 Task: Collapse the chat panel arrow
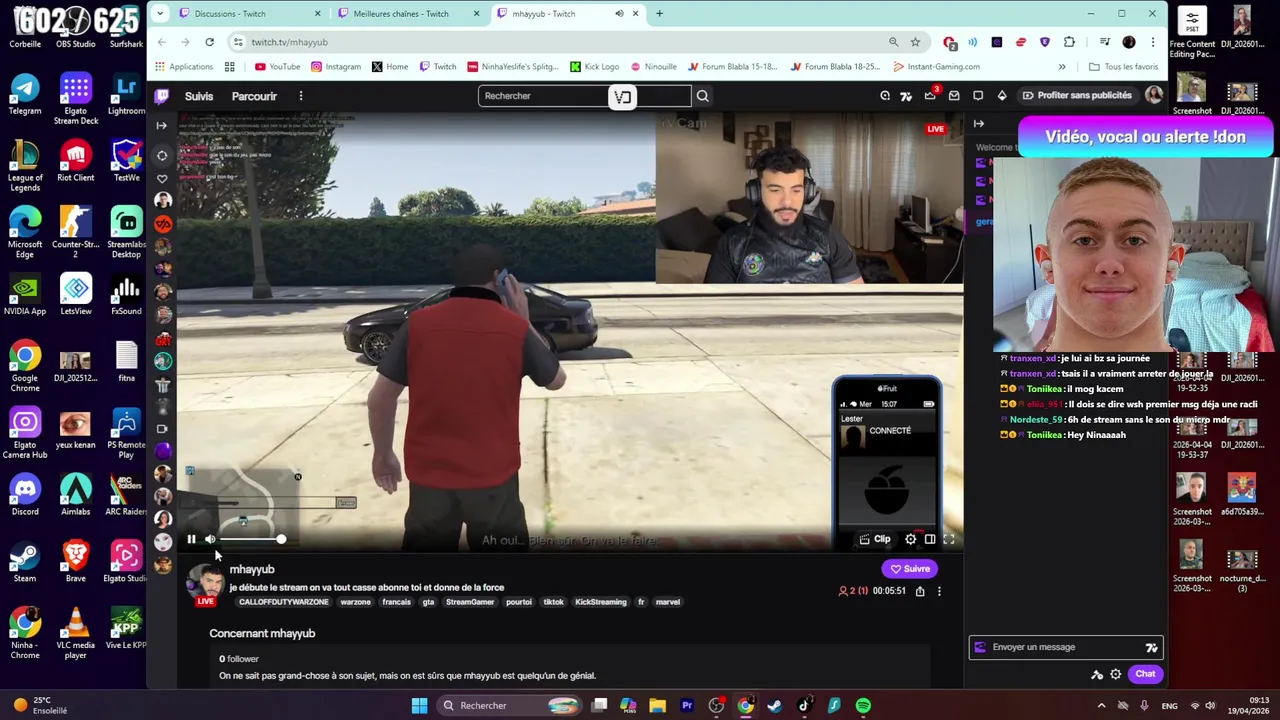tap(979, 124)
